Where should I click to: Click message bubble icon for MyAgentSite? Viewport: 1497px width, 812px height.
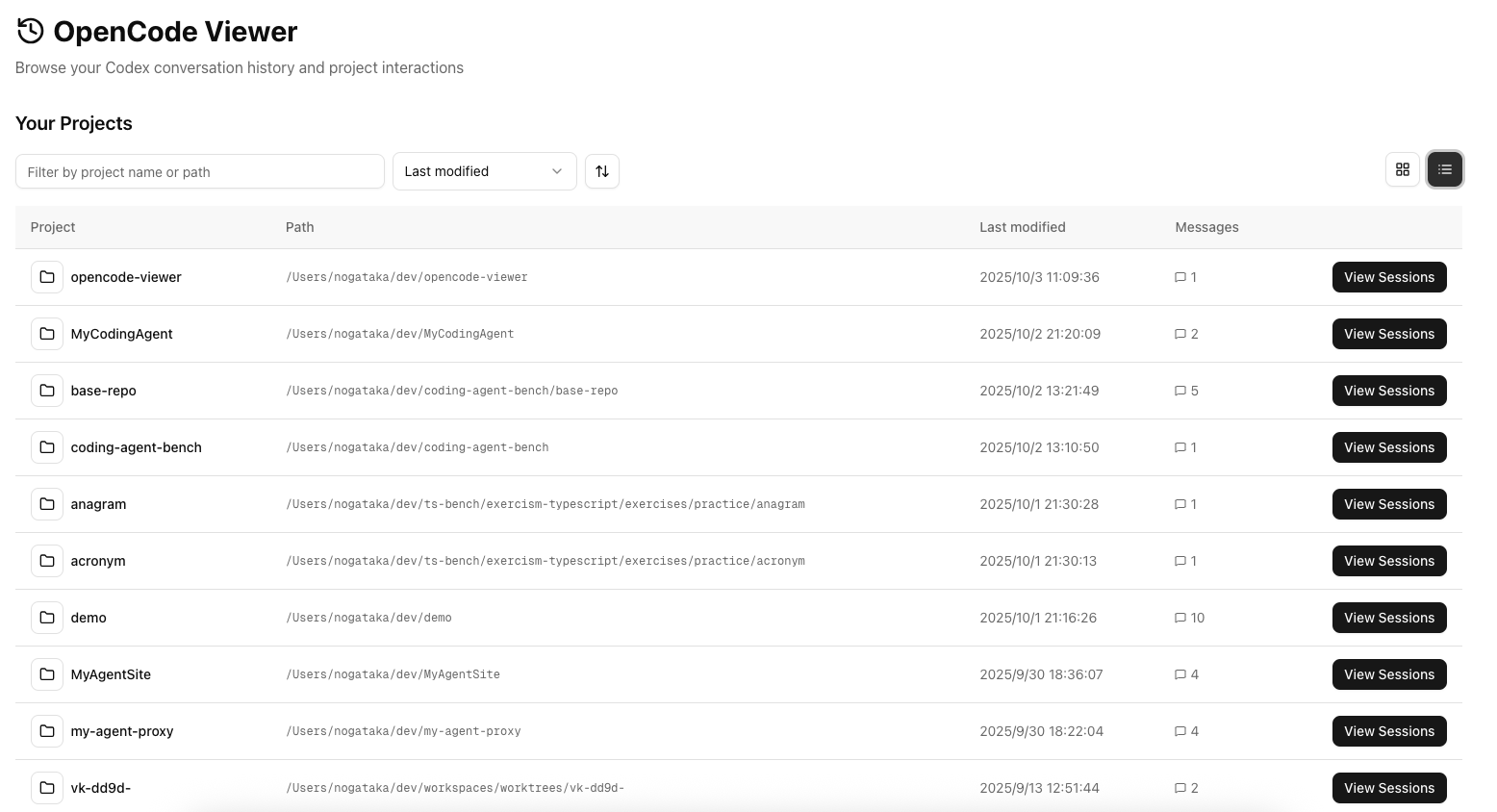1180,674
